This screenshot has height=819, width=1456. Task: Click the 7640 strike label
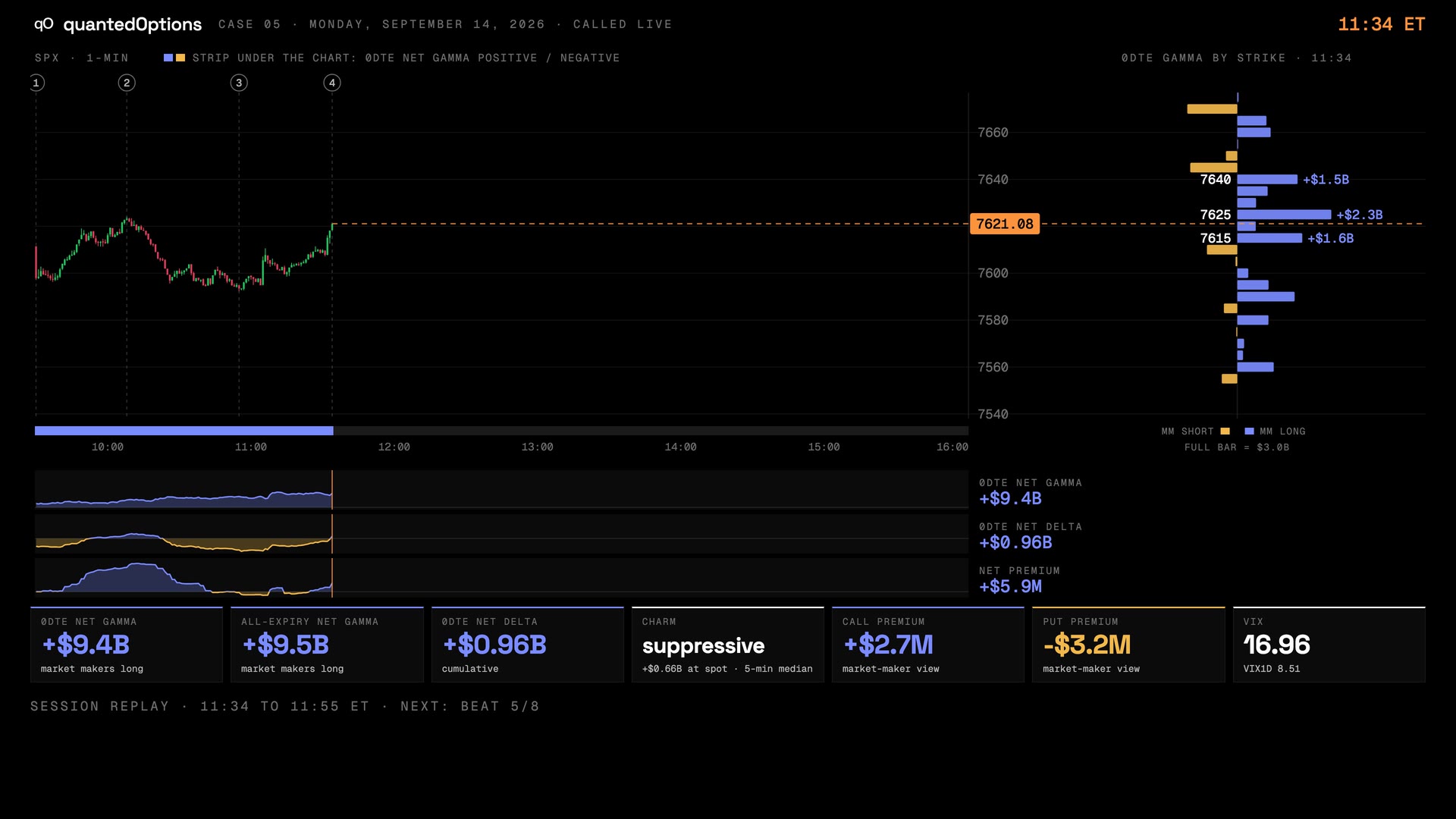point(1216,180)
